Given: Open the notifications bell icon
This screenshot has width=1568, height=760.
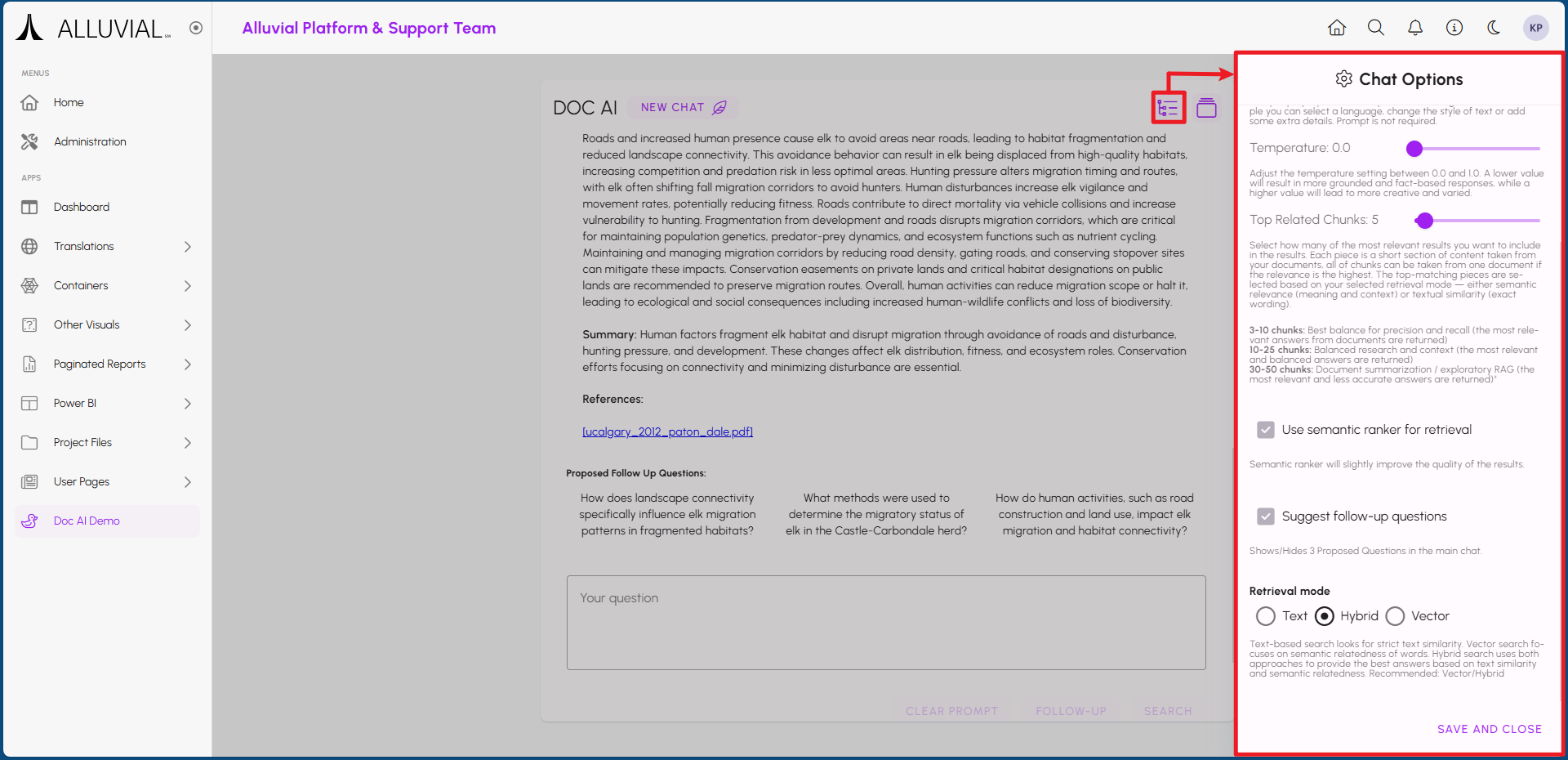Looking at the screenshot, I should pos(1415,28).
